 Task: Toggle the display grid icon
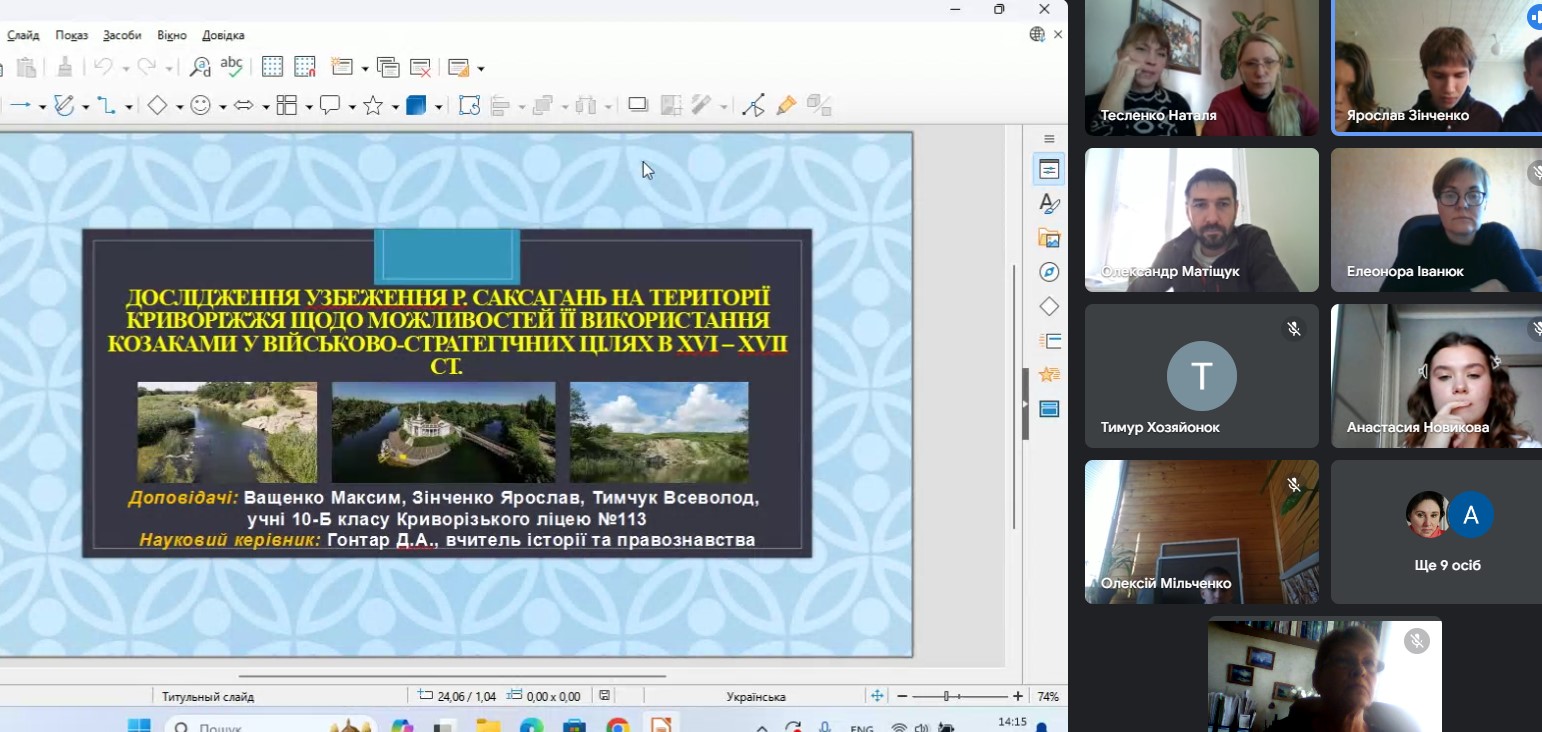point(272,67)
